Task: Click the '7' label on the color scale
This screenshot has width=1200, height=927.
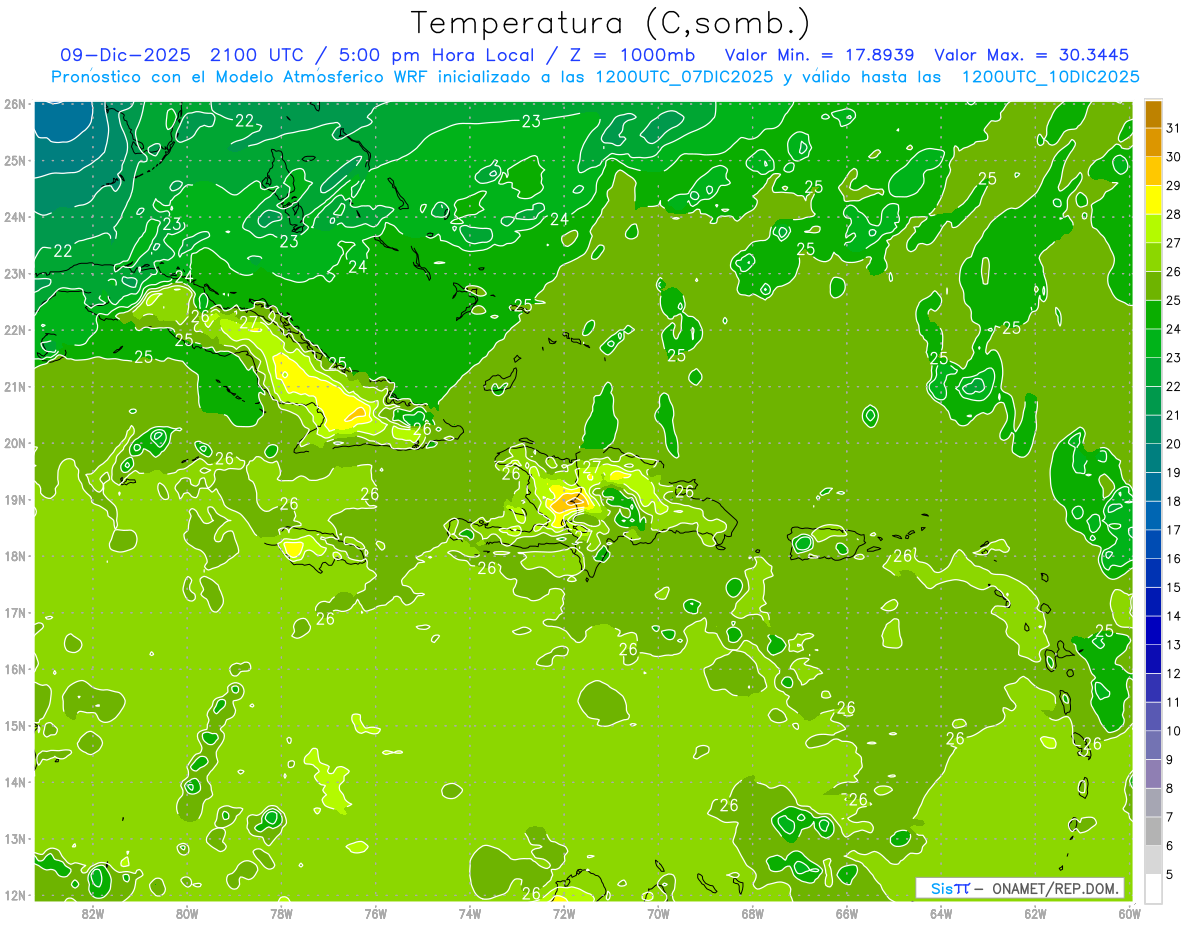Action: pos(1170,817)
